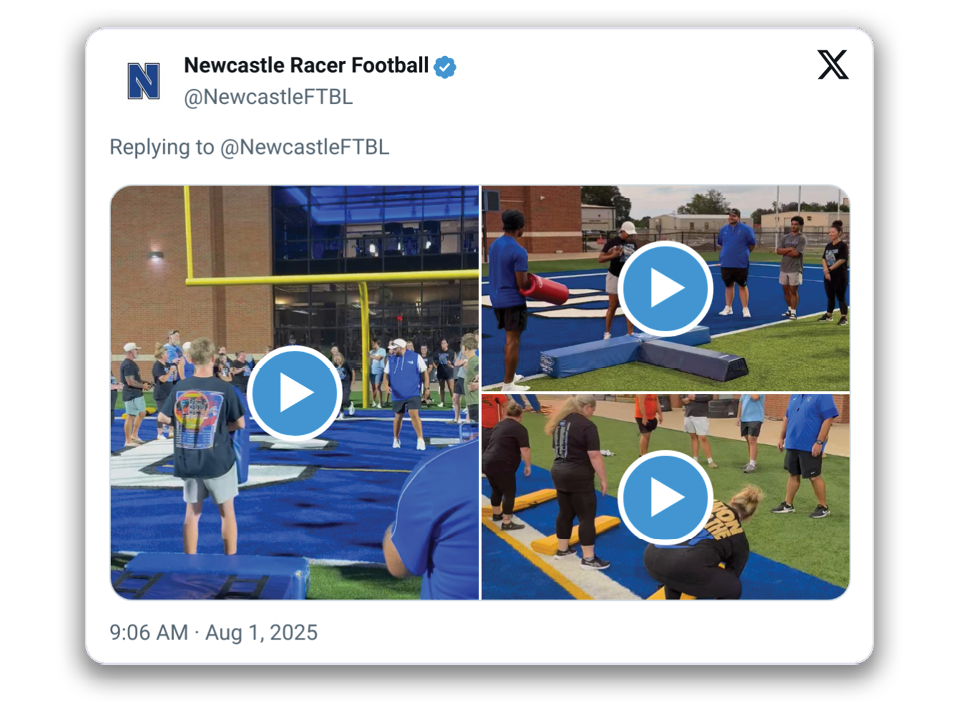Click the 9:06 AM time link
Image resolution: width=959 pixels, height=715 pixels.
pos(149,632)
